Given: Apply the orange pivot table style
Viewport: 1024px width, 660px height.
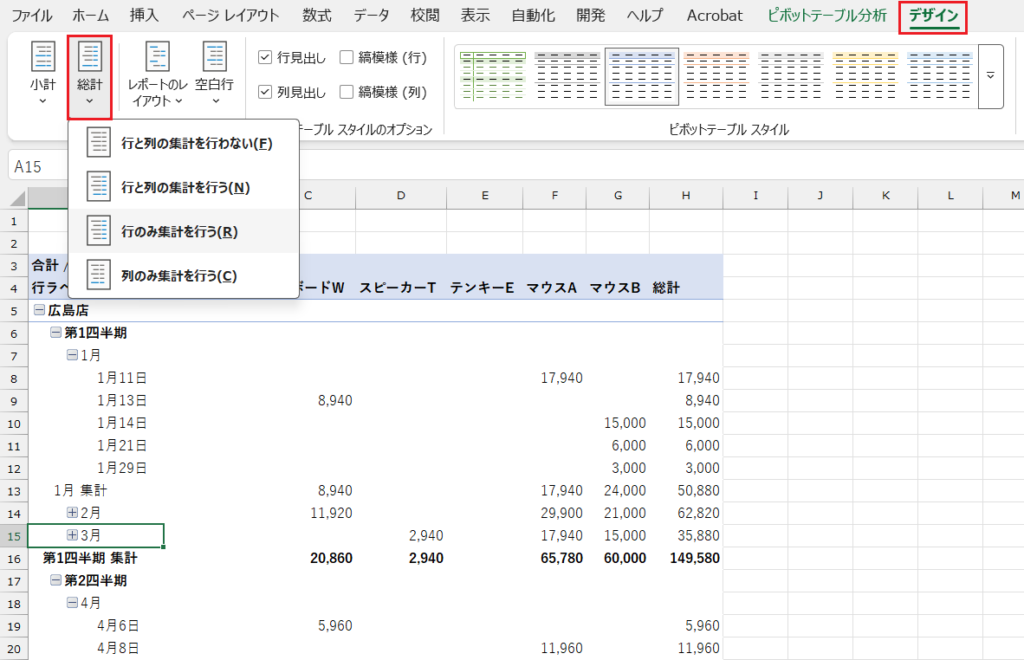Looking at the screenshot, I should pos(716,76).
